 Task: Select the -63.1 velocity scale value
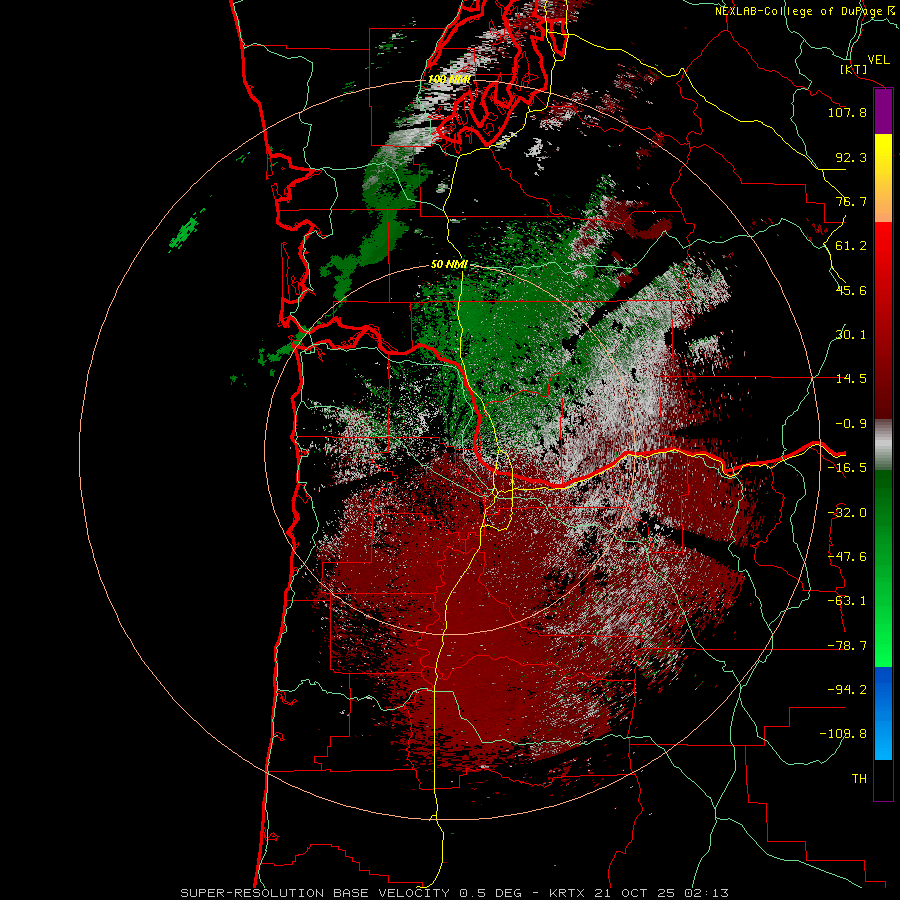tap(847, 600)
